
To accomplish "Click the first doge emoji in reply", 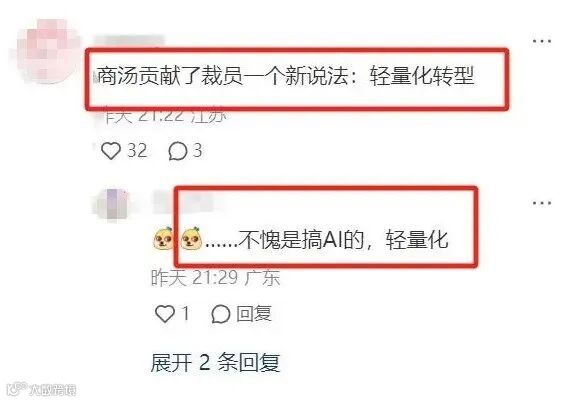I will [163, 238].
